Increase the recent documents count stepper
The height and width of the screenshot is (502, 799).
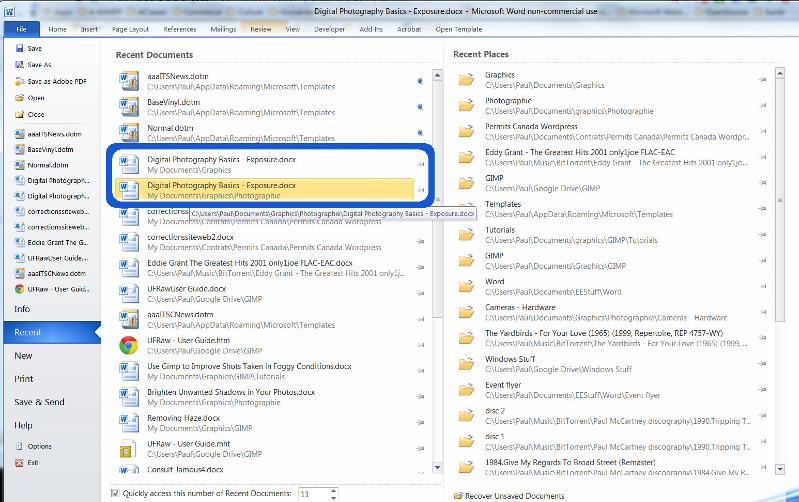(333, 491)
